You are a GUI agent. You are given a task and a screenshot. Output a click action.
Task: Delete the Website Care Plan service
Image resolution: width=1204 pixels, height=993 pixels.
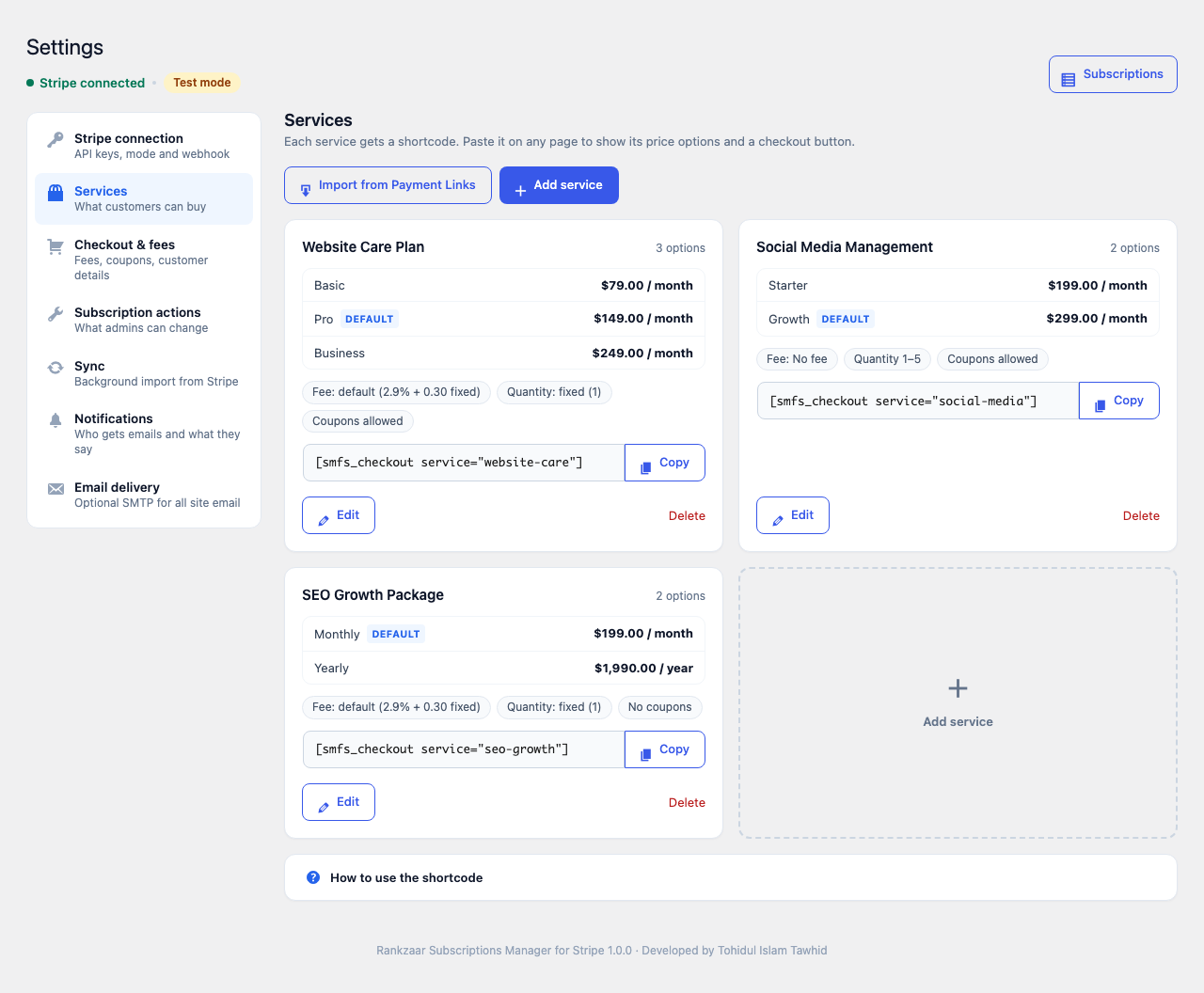click(687, 515)
